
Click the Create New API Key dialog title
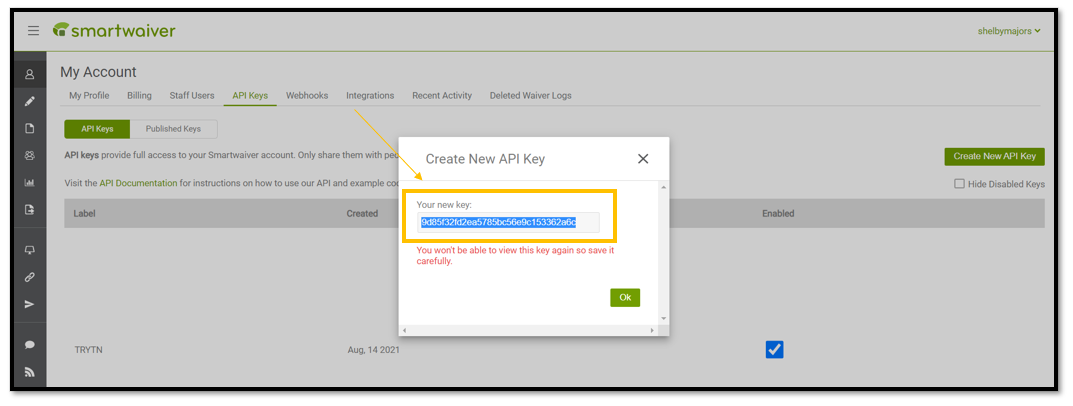click(x=485, y=159)
